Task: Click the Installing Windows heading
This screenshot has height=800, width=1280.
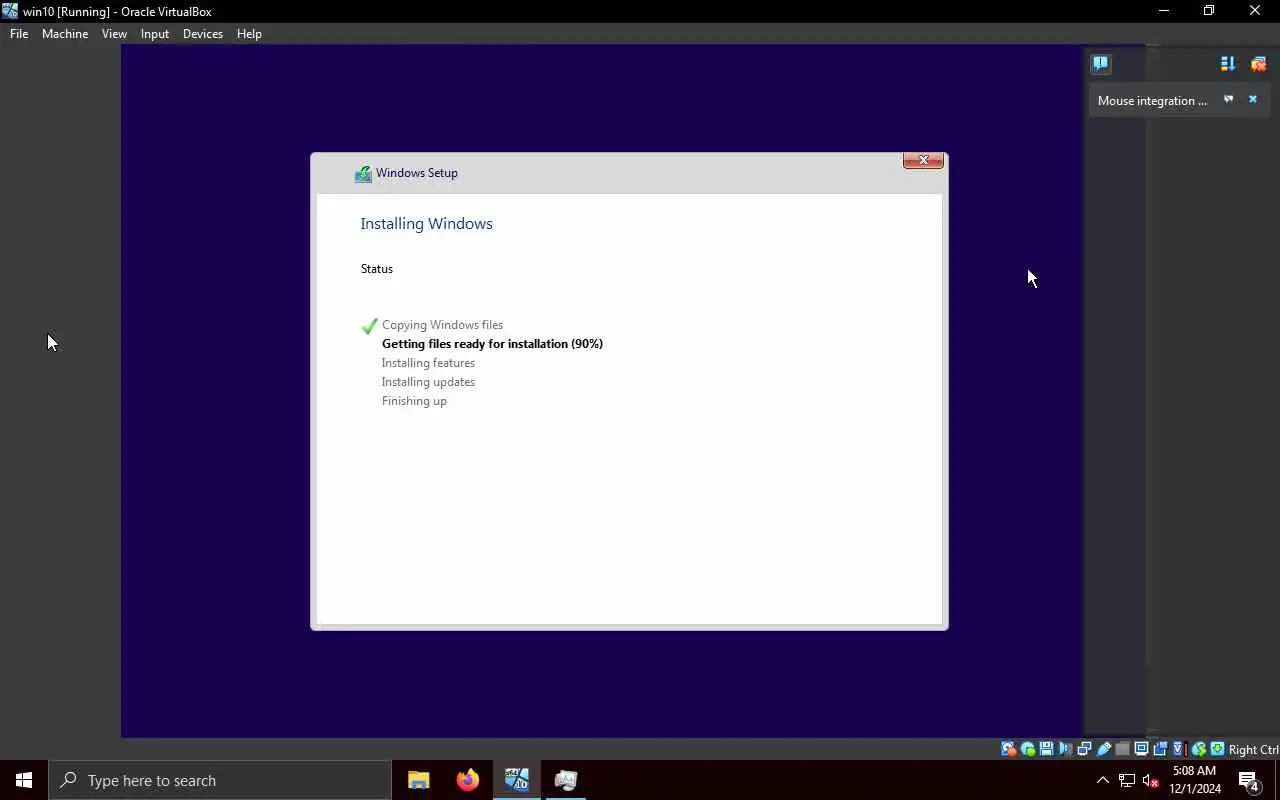Action: click(426, 224)
